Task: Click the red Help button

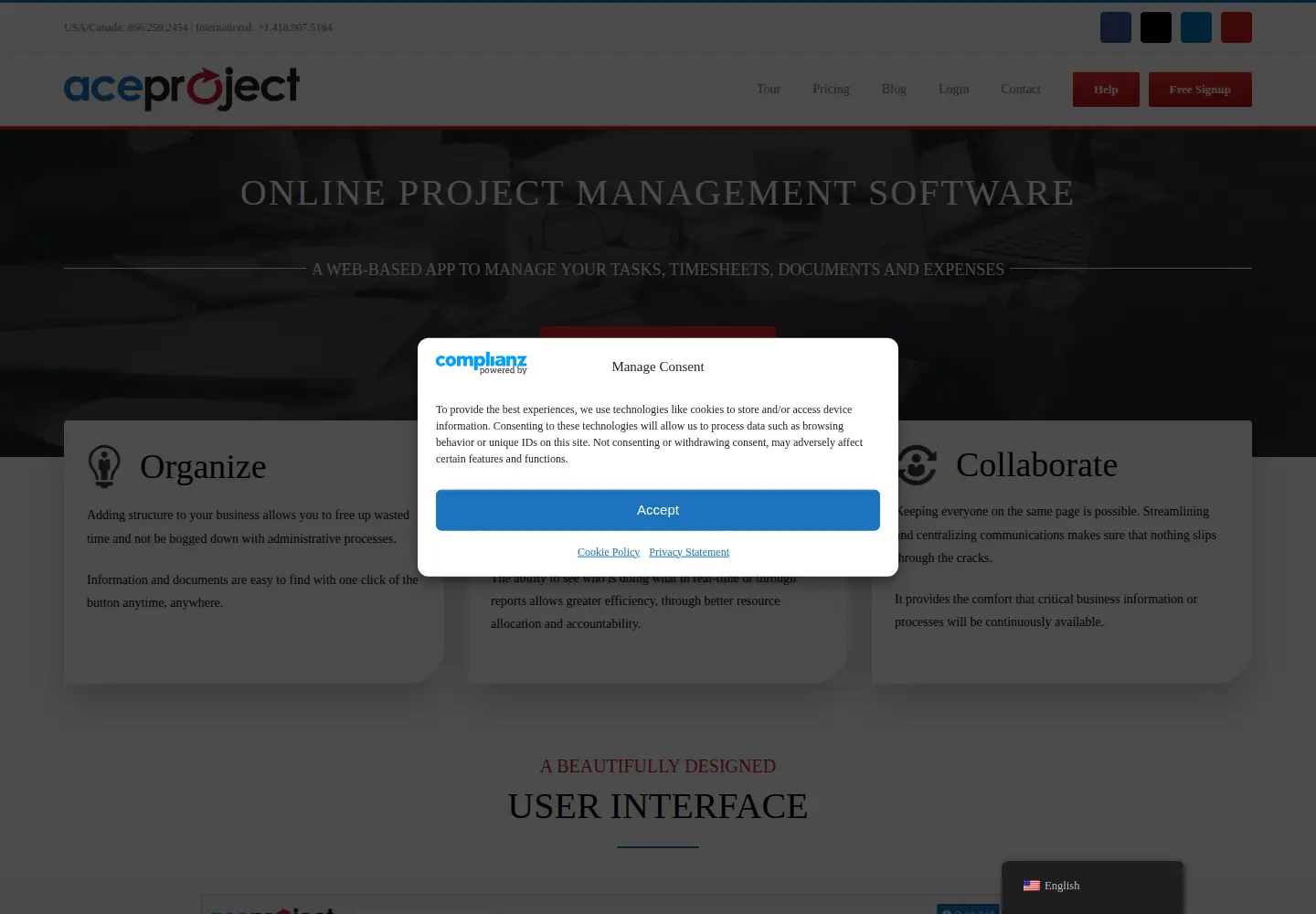Action: pyautogui.click(x=1106, y=90)
